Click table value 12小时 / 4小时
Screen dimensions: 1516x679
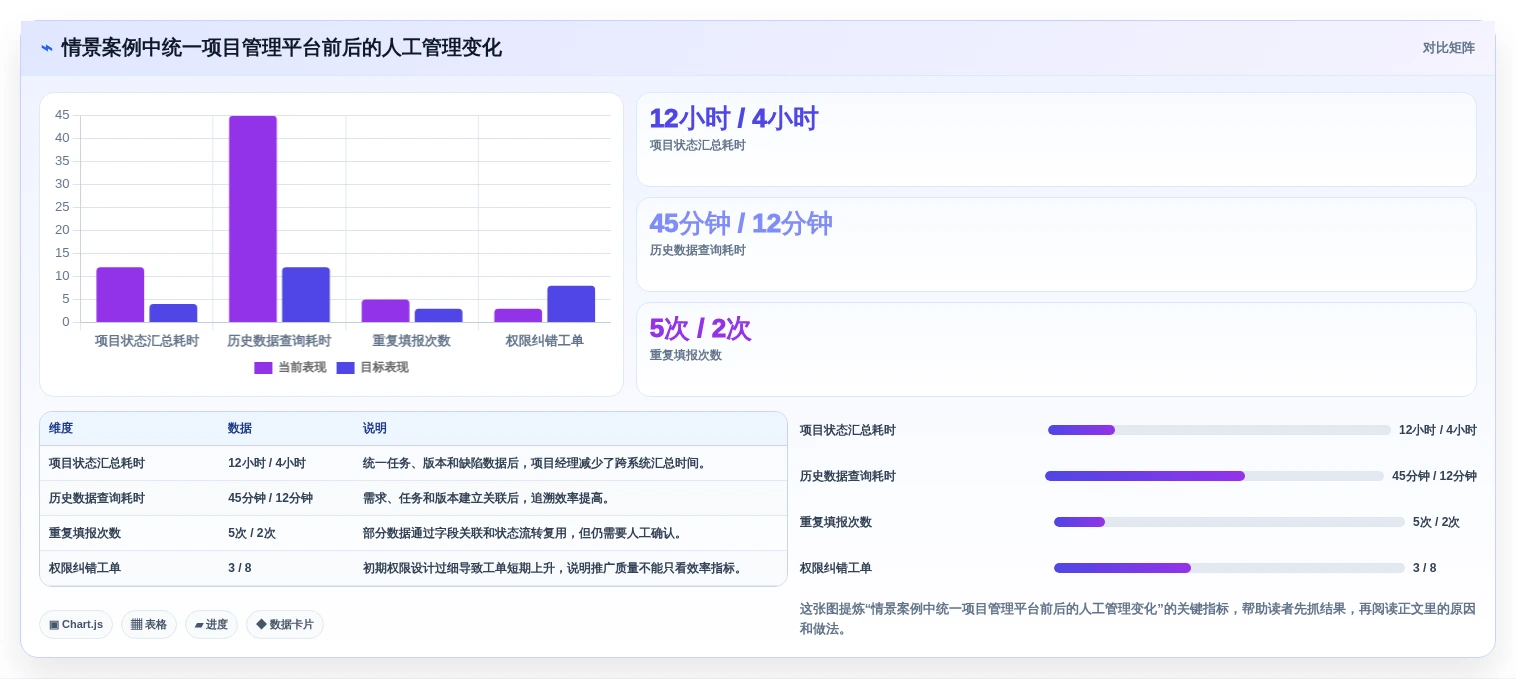pos(267,463)
